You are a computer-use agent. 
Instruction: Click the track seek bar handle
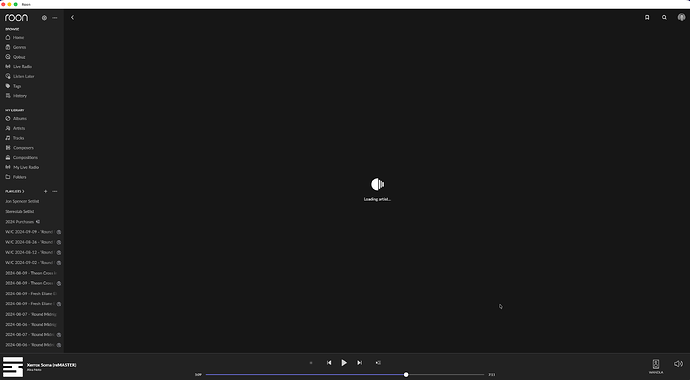406,375
